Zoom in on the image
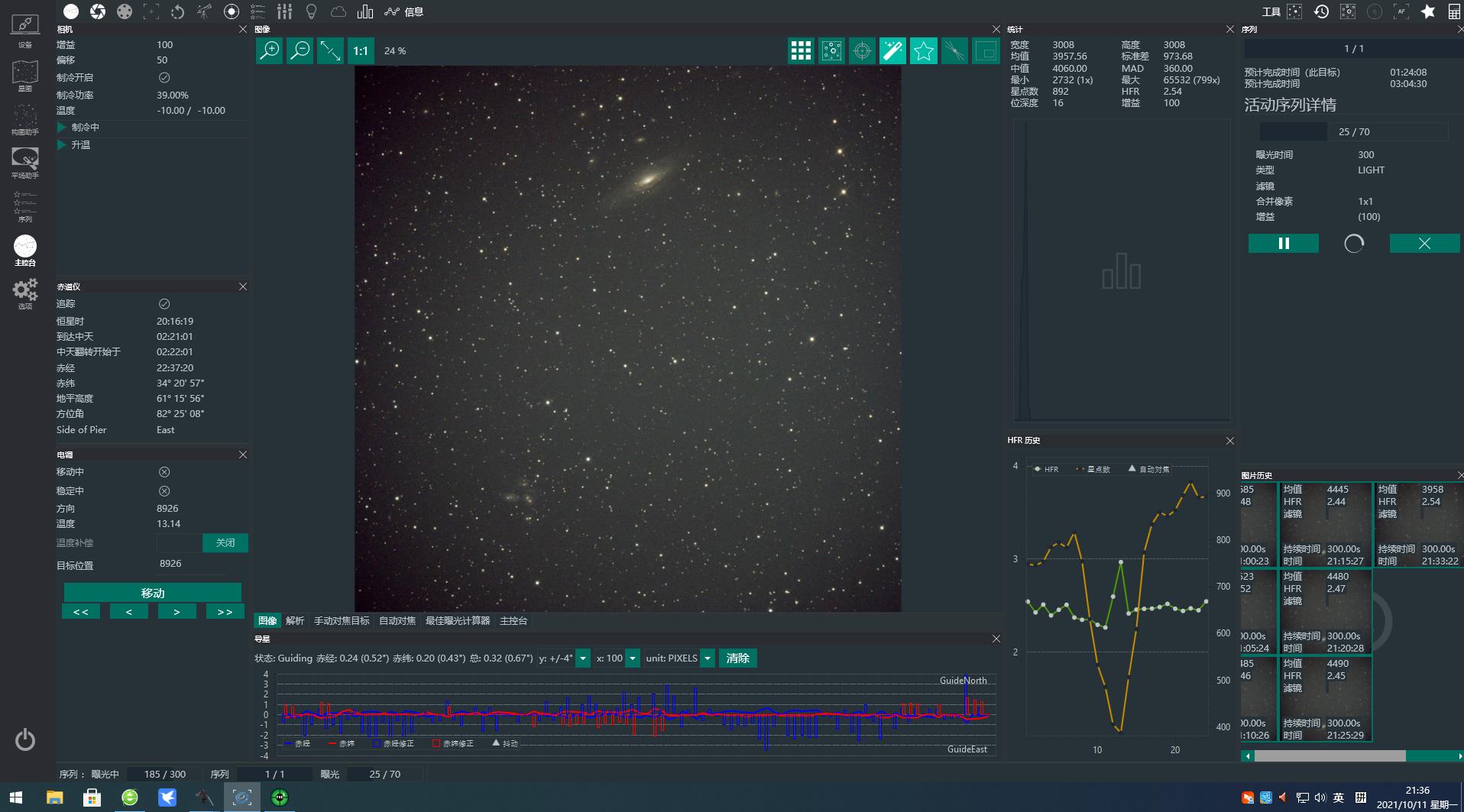 (270, 51)
